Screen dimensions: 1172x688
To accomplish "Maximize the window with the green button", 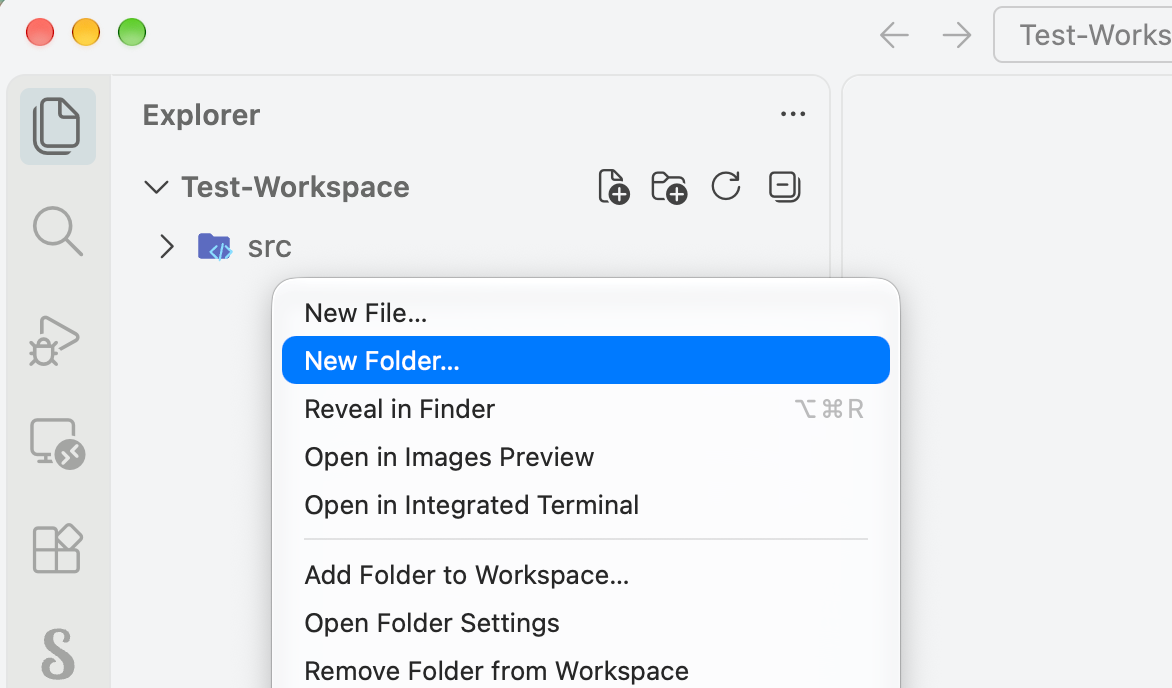I will point(132,33).
